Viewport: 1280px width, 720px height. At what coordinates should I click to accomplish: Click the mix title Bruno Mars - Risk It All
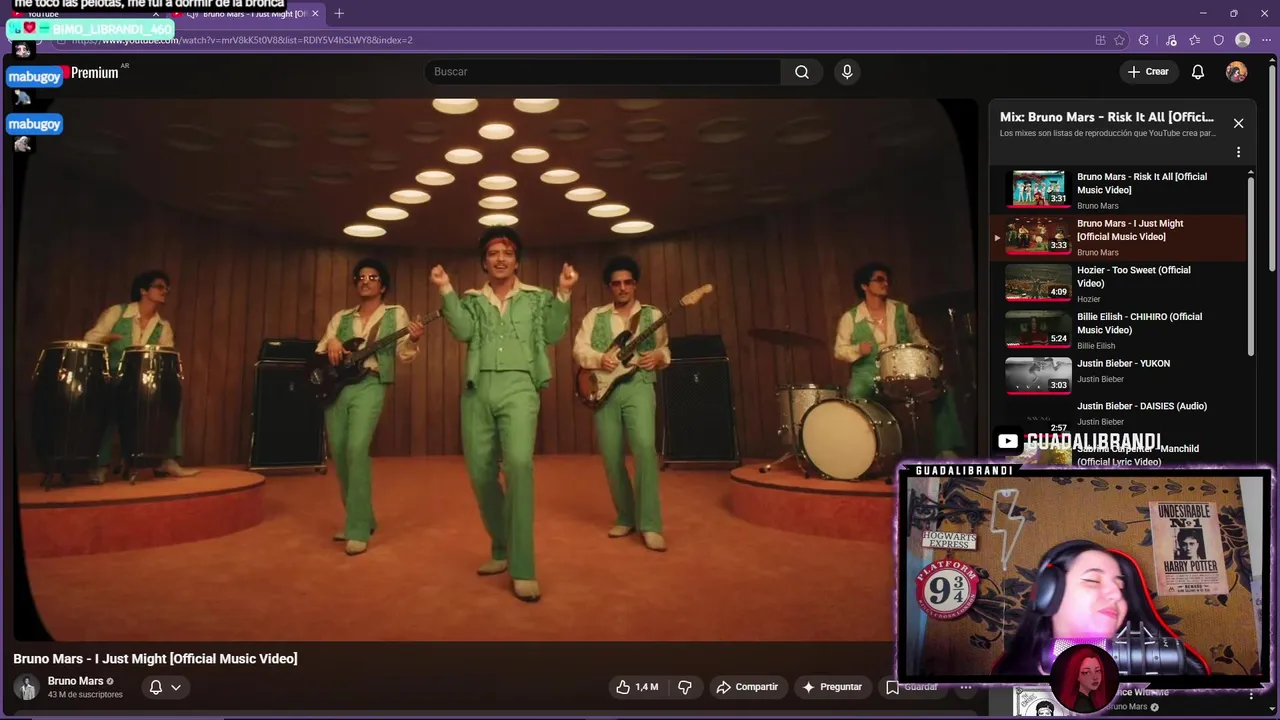click(x=1107, y=117)
